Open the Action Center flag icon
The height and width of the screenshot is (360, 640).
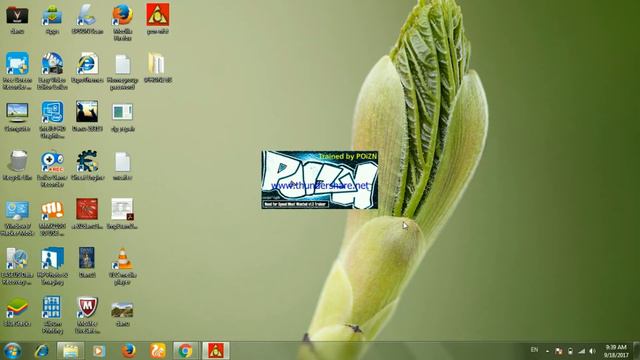559,351
